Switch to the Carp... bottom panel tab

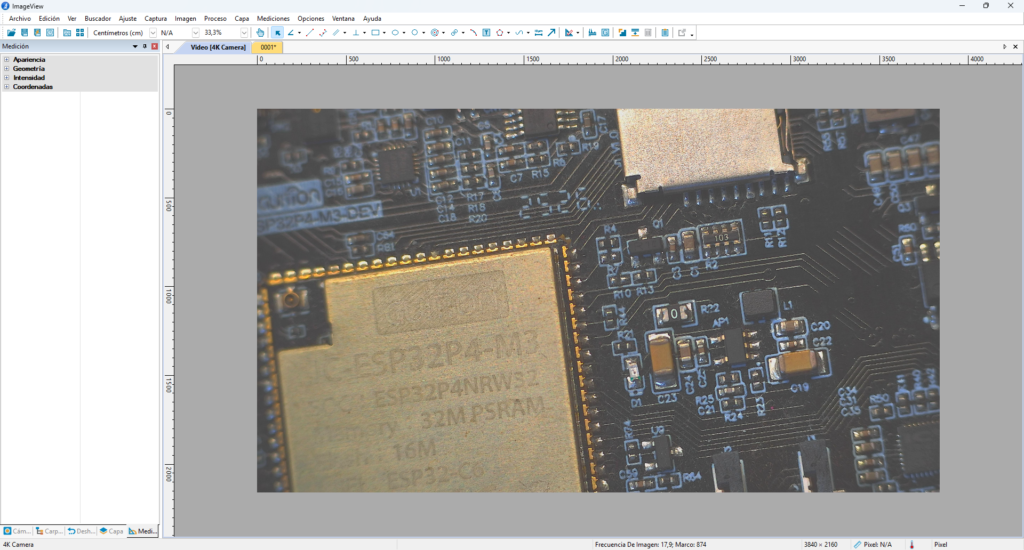(49, 531)
